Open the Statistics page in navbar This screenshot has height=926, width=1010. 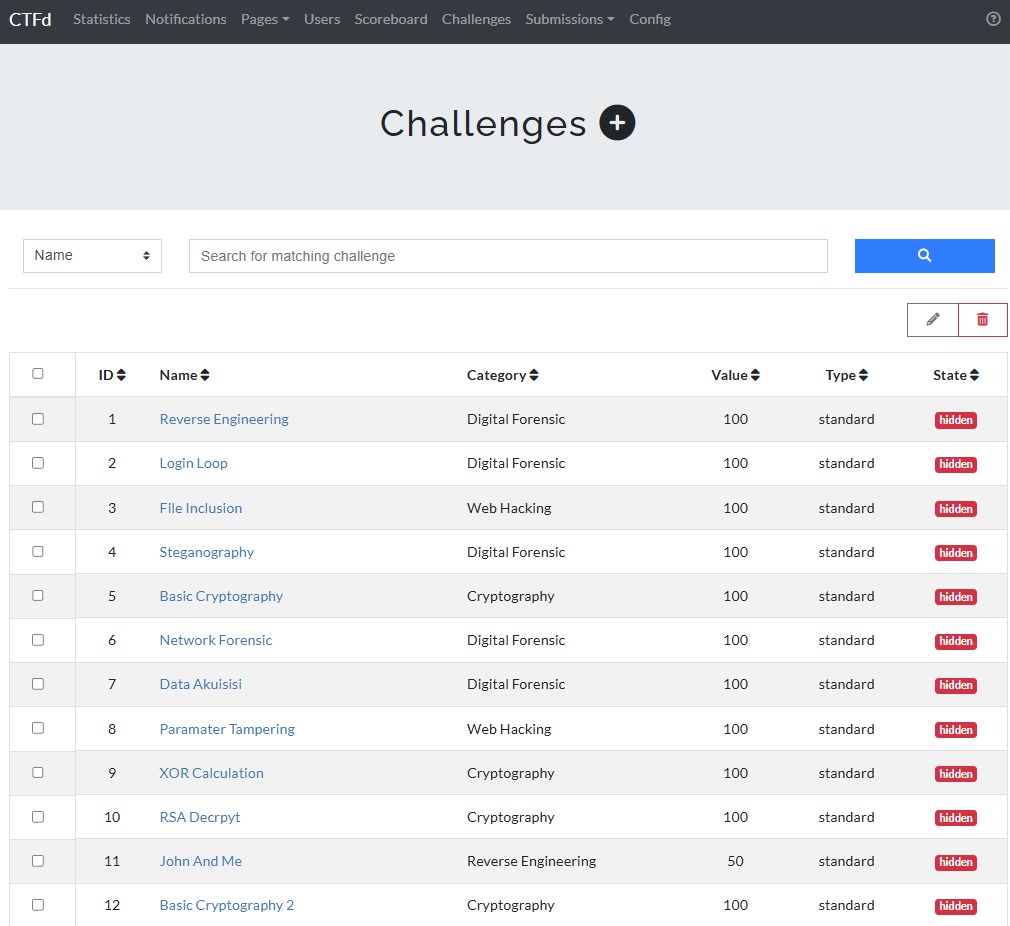(x=101, y=19)
